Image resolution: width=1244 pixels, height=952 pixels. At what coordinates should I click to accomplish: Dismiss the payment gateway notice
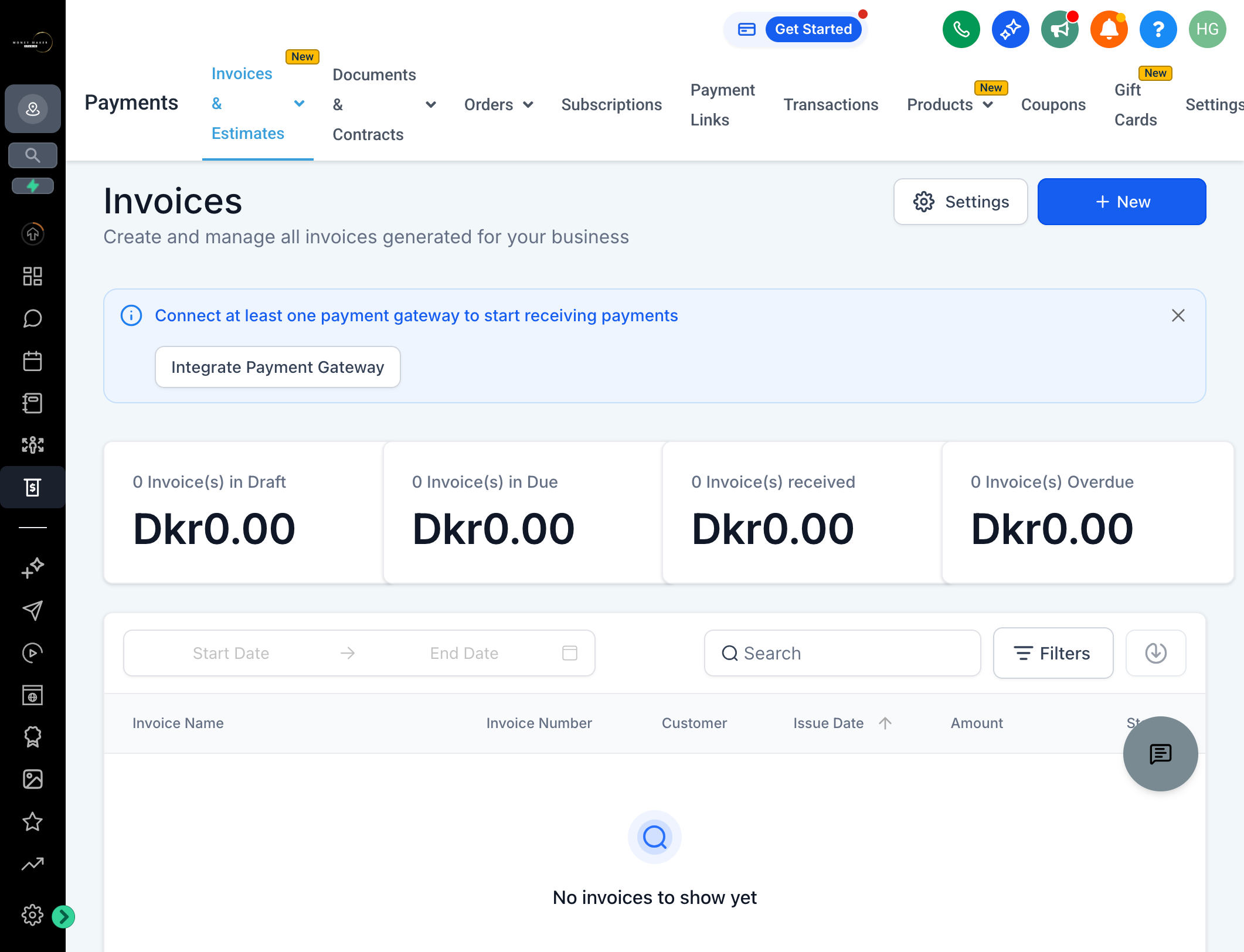click(1178, 315)
